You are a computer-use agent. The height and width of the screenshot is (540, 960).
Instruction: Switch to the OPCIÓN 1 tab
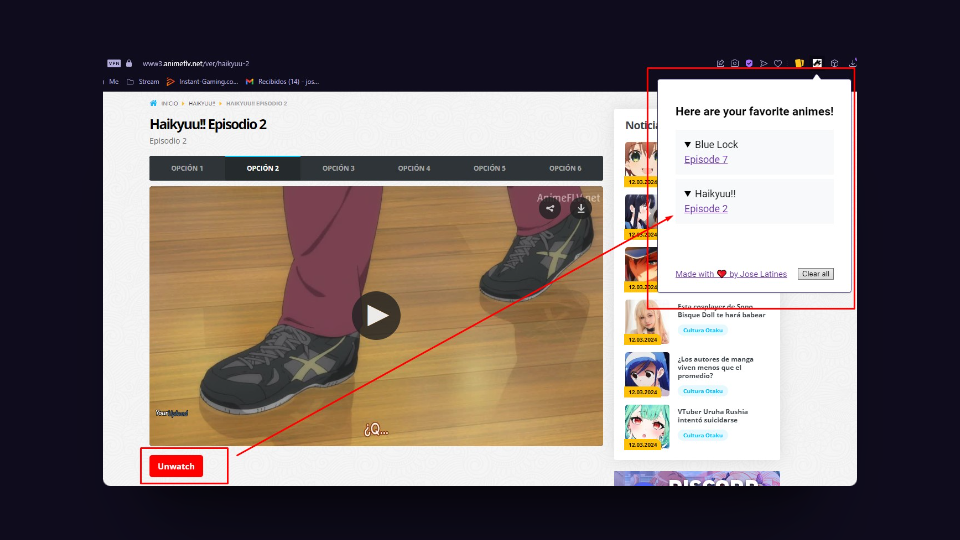[187, 169]
